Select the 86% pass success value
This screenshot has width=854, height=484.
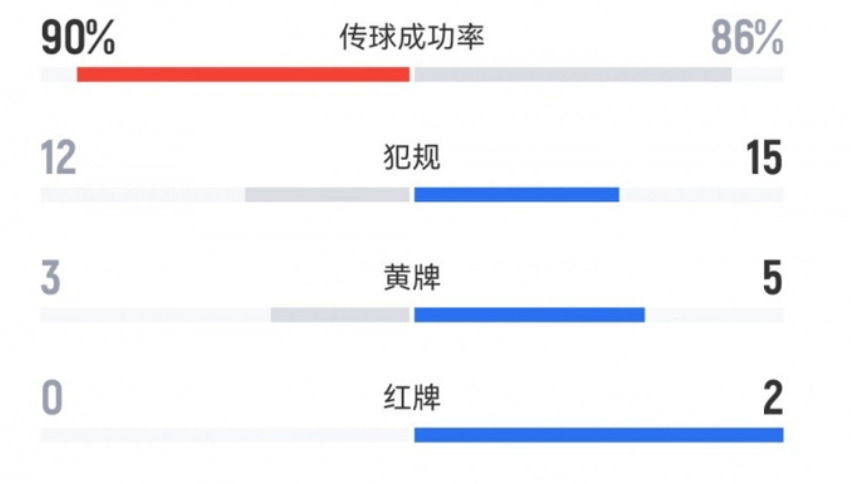747,38
